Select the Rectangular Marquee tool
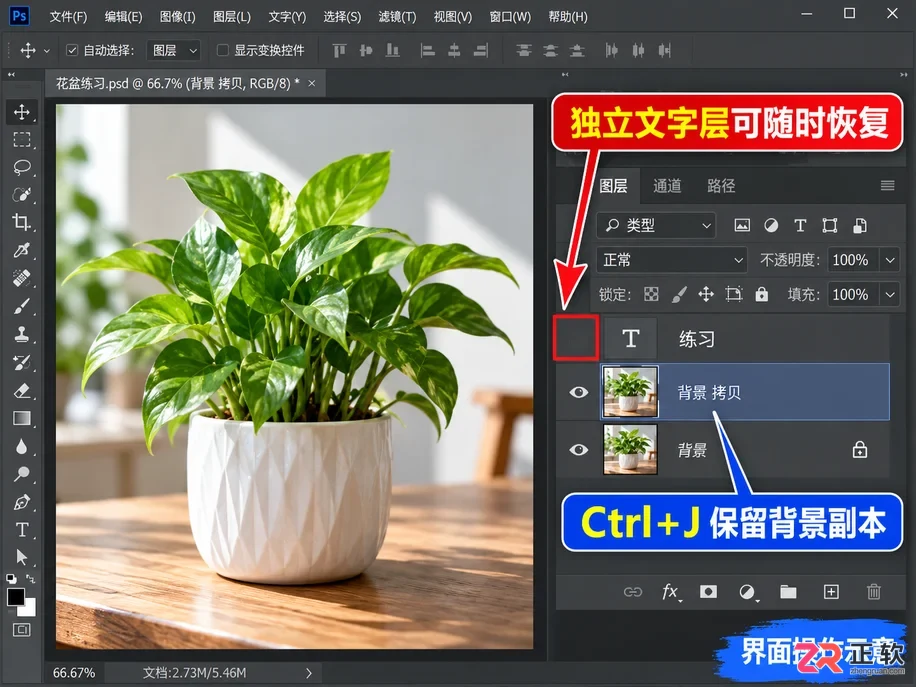This screenshot has height=687, width=916. [22, 140]
